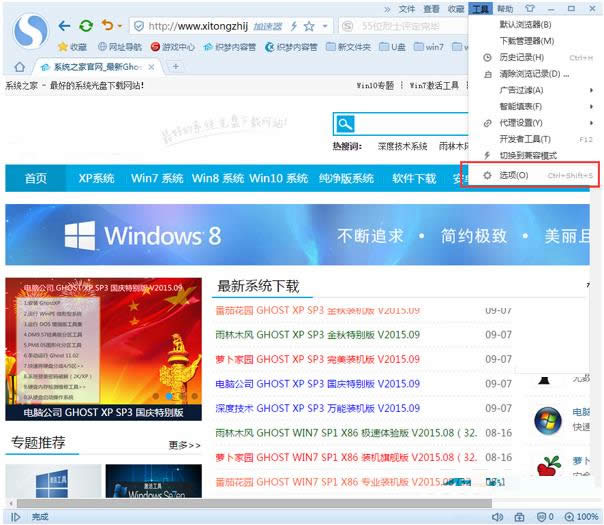Open the 收藏 menu in menu bar

click(456, 9)
